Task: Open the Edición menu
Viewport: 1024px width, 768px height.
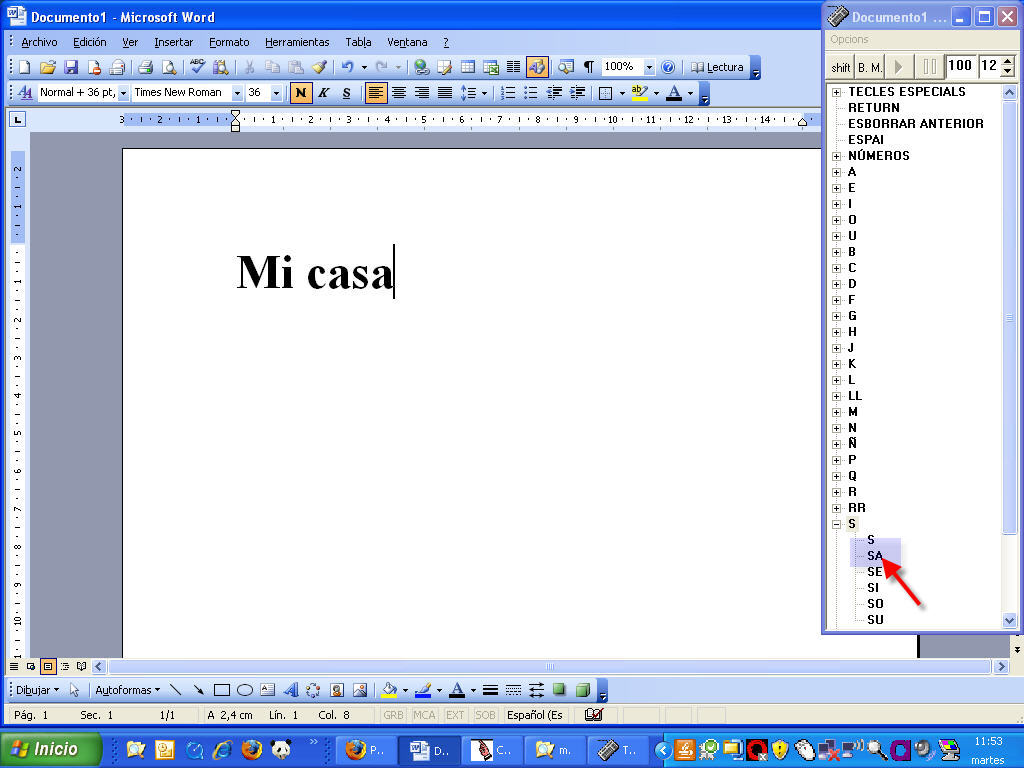Action: [x=89, y=42]
